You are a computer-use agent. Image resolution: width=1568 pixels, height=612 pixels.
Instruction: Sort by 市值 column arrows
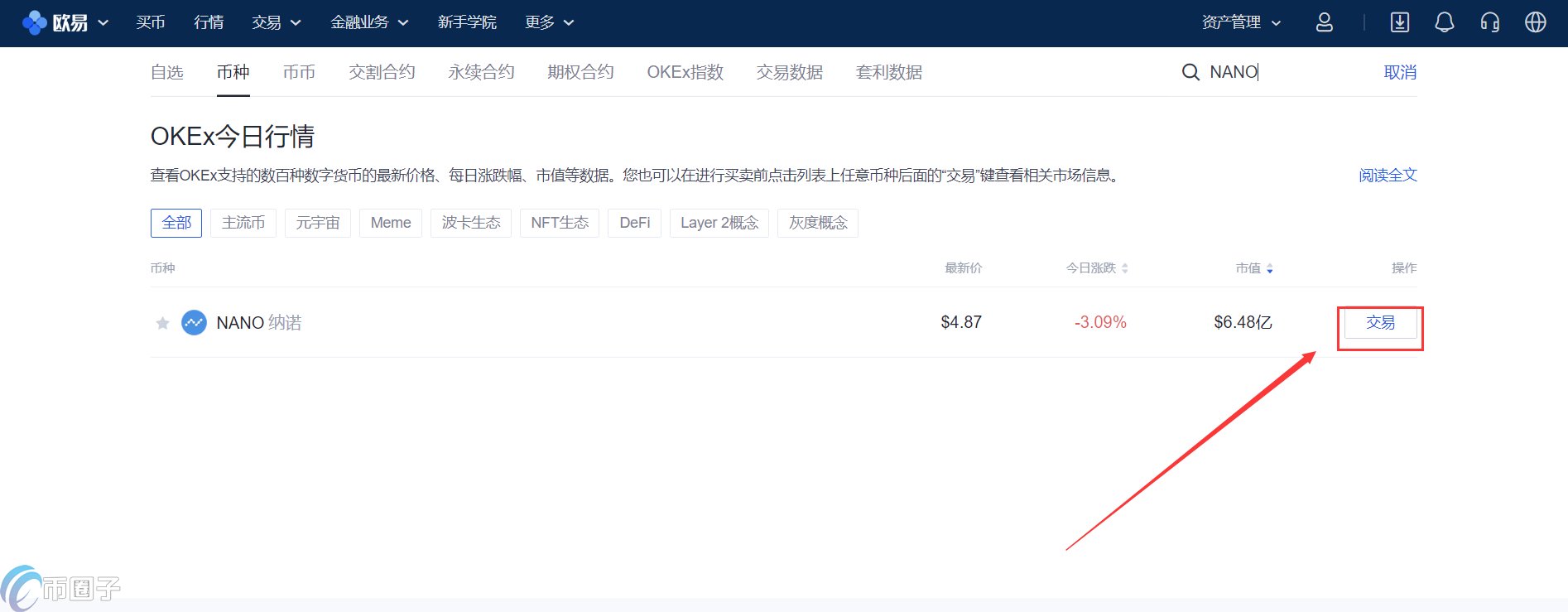pyautogui.click(x=1270, y=268)
